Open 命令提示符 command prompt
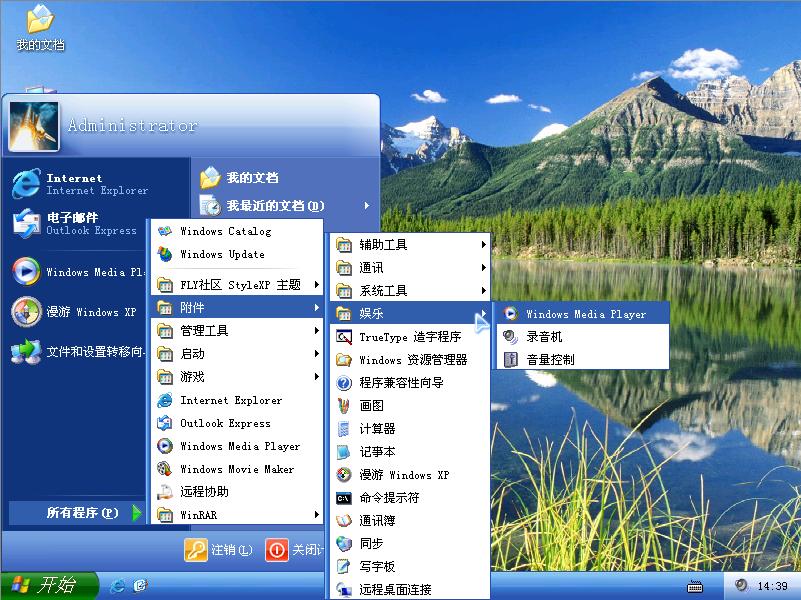The height and width of the screenshot is (600, 801). click(x=410, y=497)
